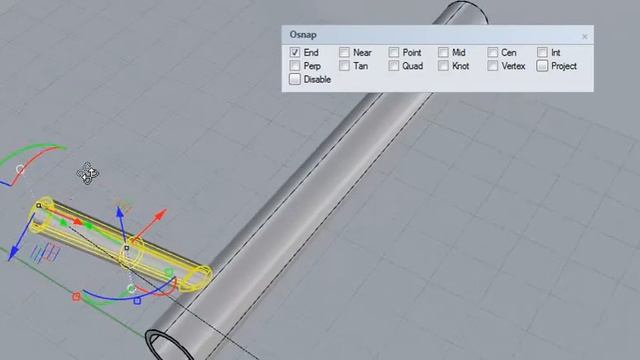Enable the Near osnap checkbox
This screenshot has height=360, width=640.
[x=344, y=52]
